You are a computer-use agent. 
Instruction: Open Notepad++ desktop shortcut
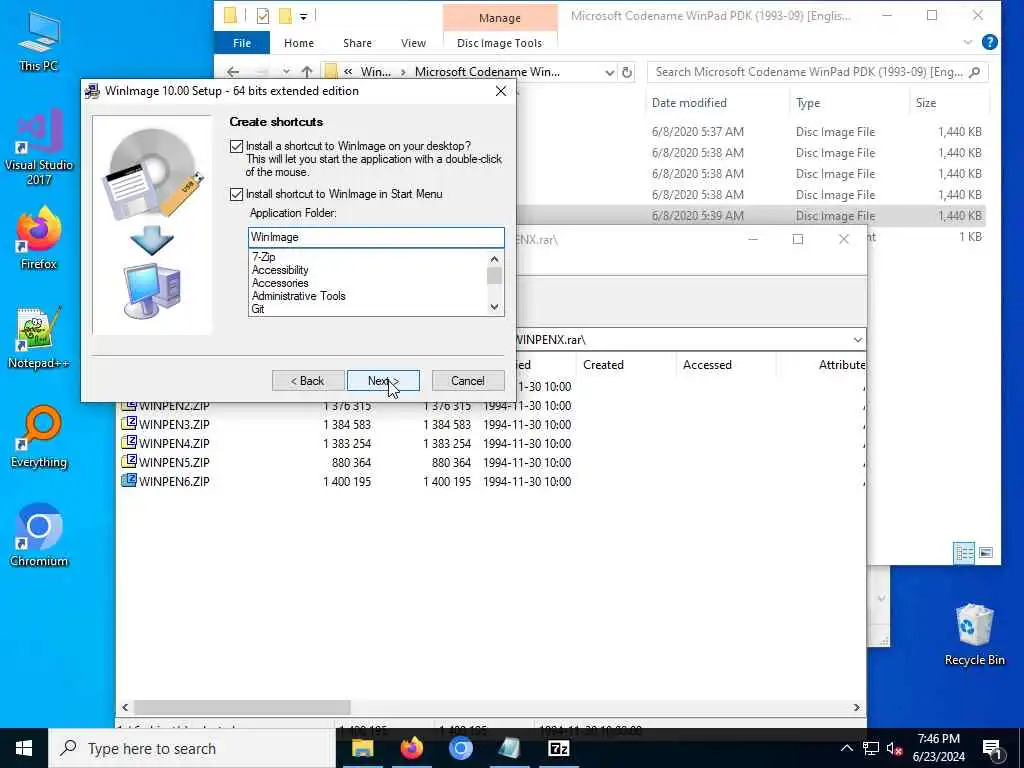pos(39,338)
